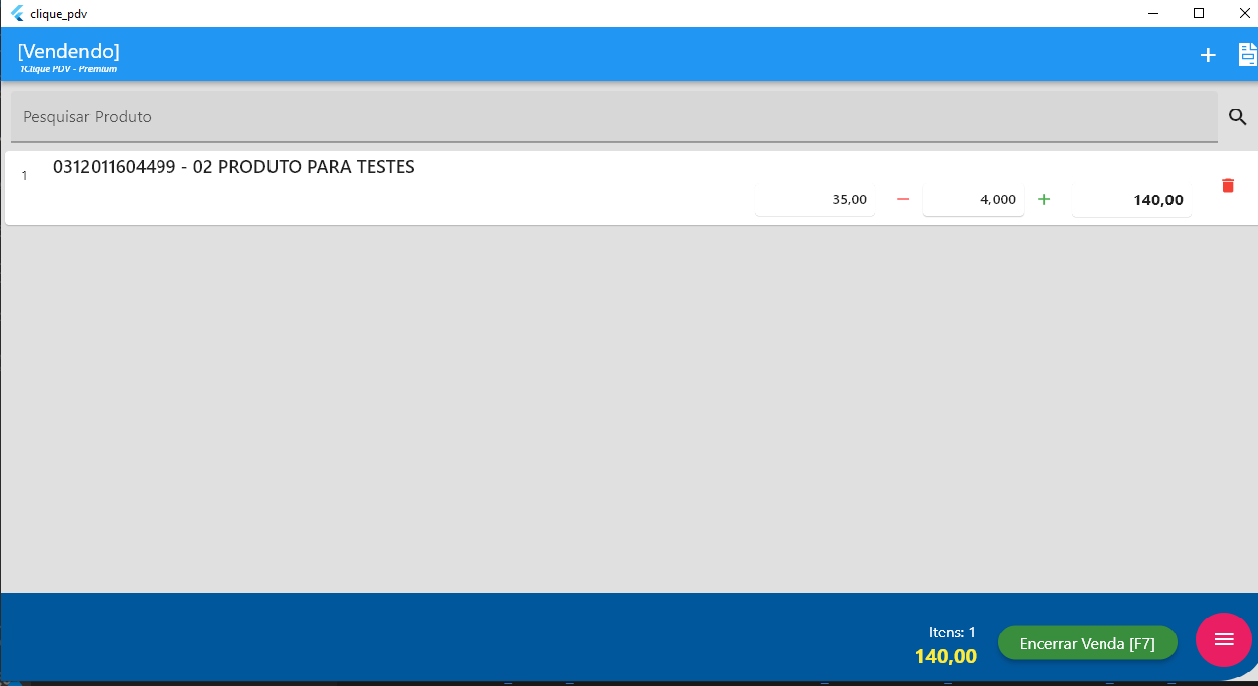The height and width of the screenshot is (686, 1258).
Task: Open the document icon in the header
Action: [x=1247, y=55]
